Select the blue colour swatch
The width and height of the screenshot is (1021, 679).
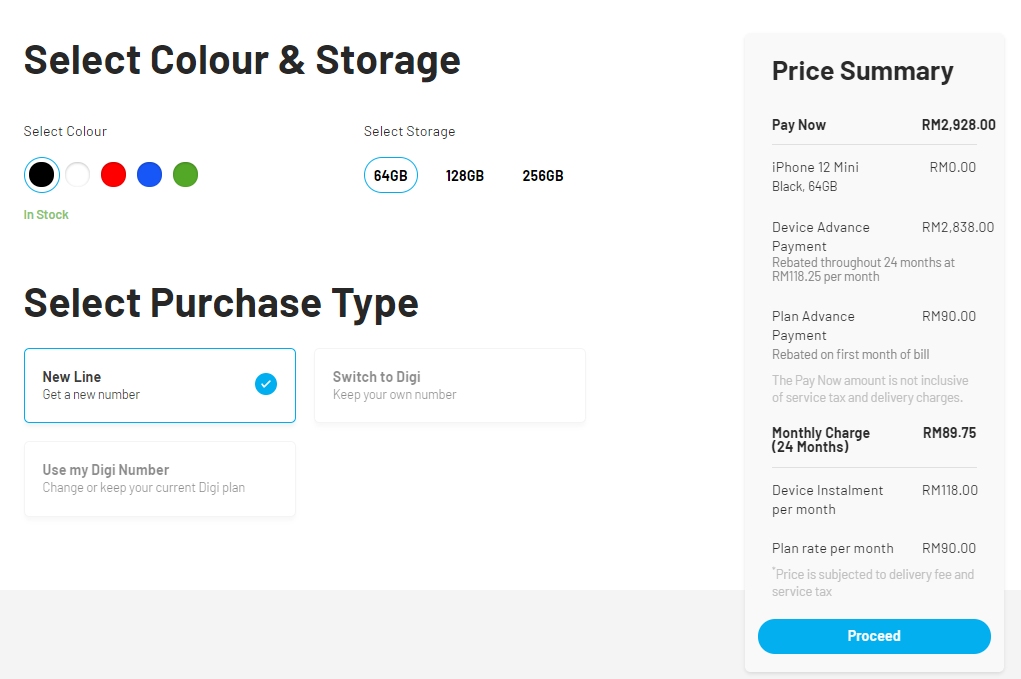click(150, 175)
